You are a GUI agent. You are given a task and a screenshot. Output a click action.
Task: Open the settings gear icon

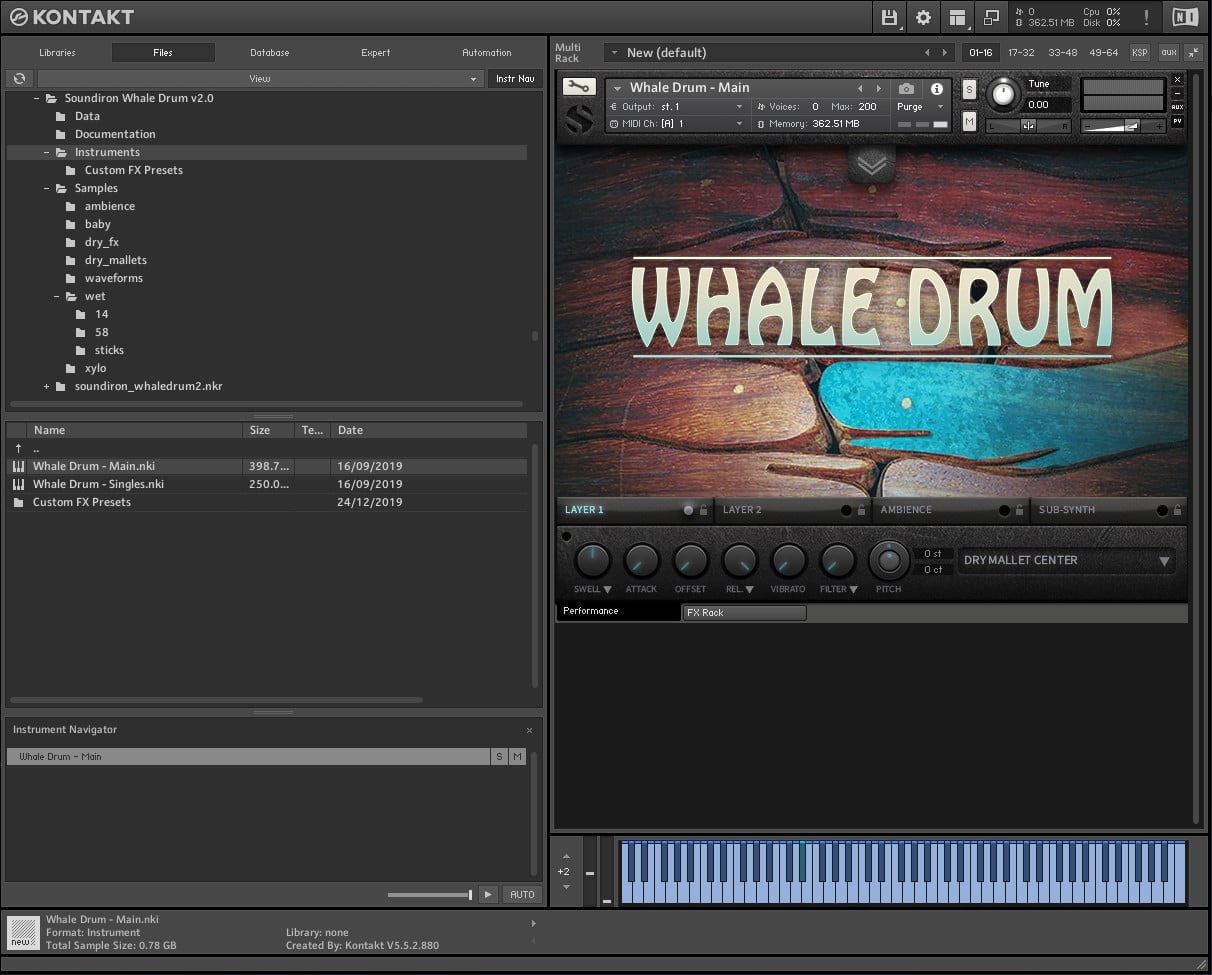coord(923,17)
